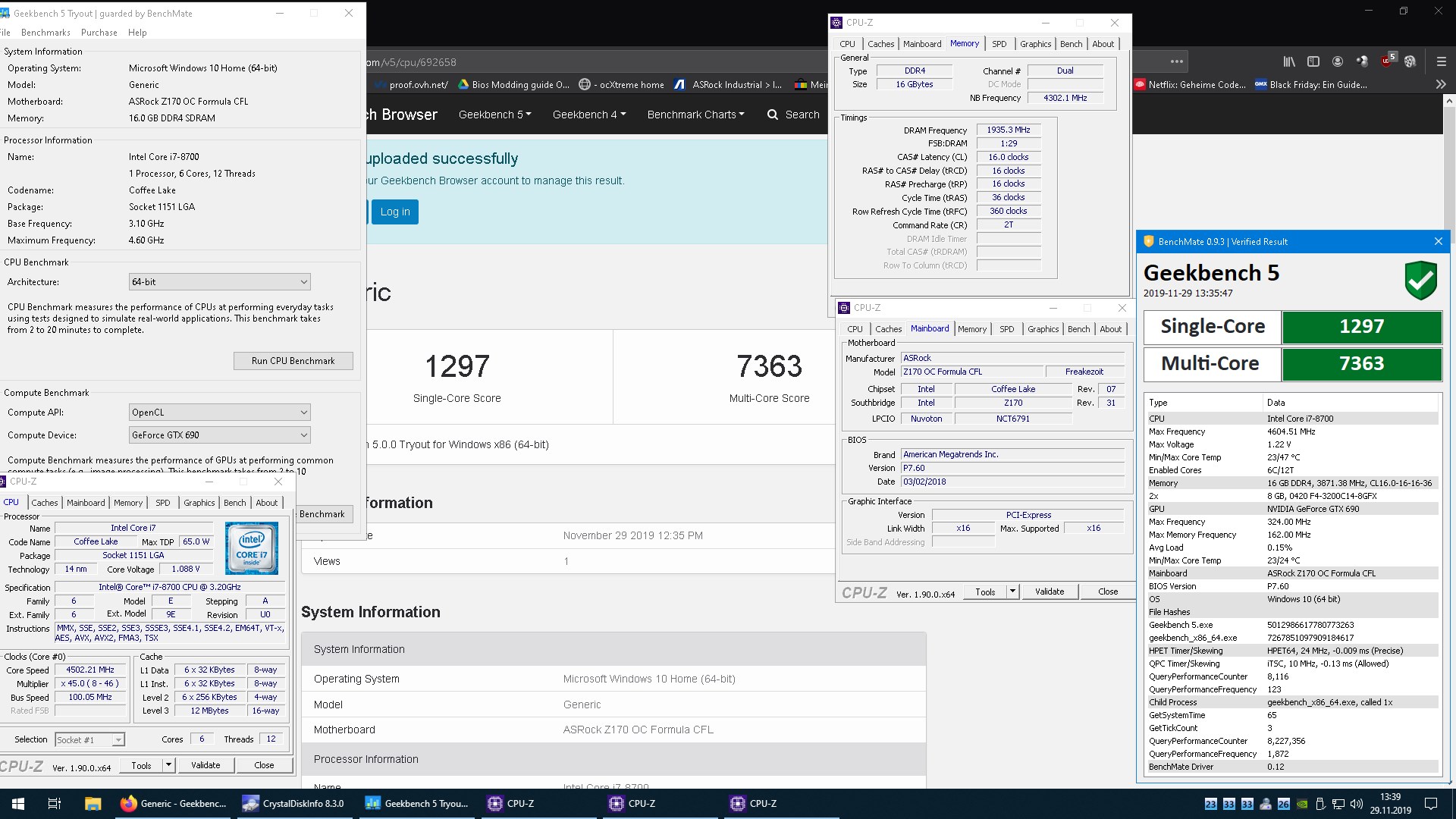Click the taskbar clock showing 13:39
1456x819 pixels.
click(x=1391, y=804)
